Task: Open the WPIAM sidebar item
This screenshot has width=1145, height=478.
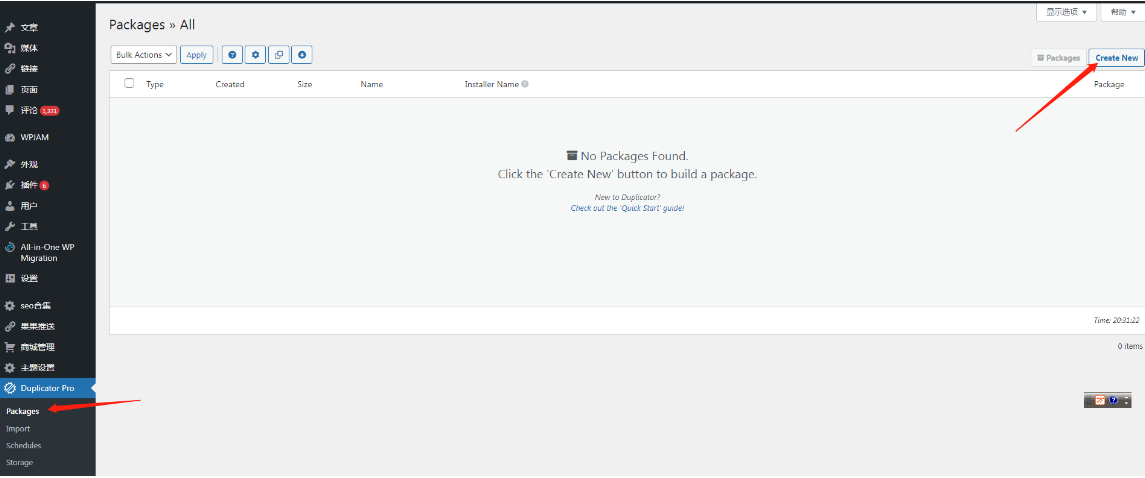Action: click(35, 137)
